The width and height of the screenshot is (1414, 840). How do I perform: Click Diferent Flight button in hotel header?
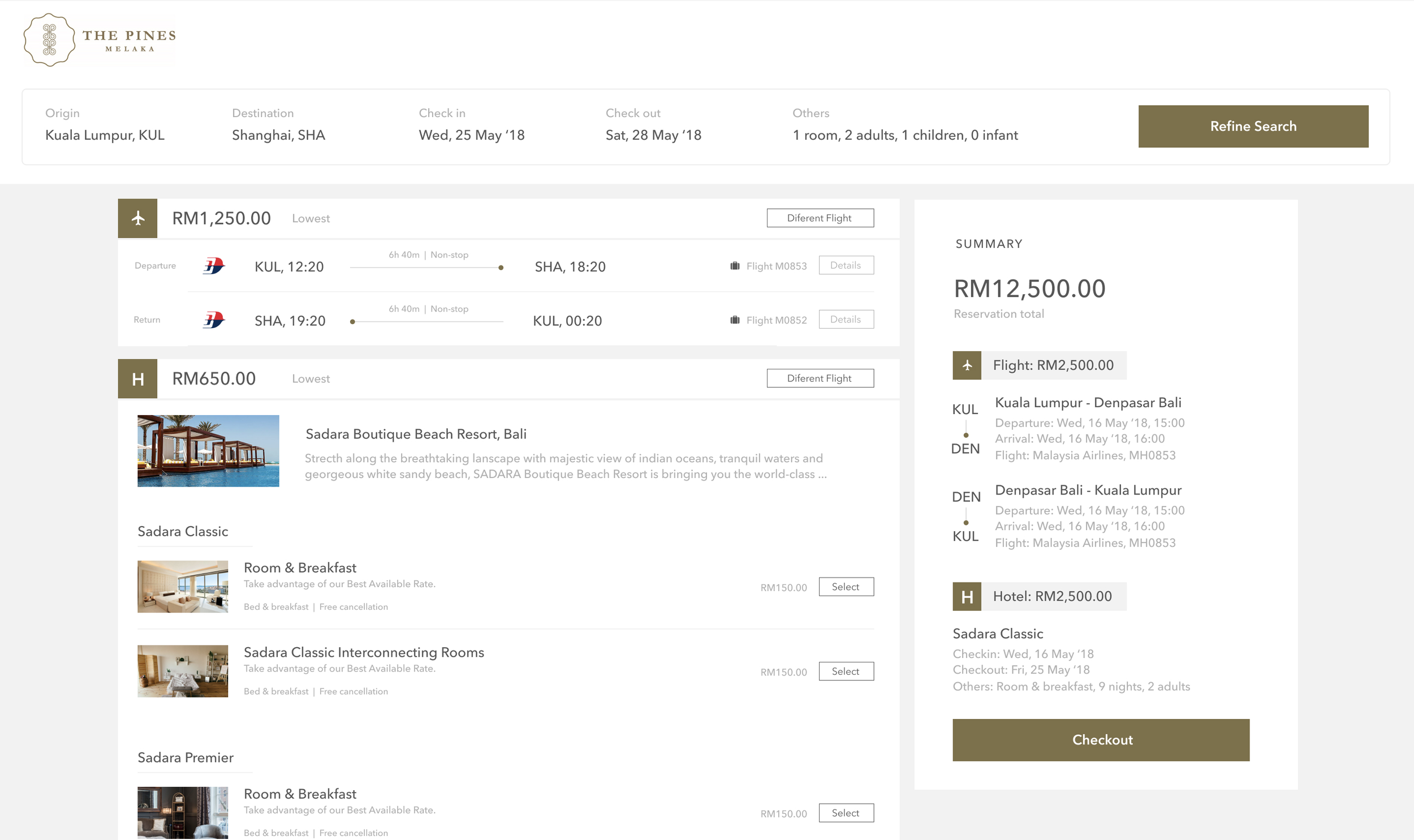[820, 378]
